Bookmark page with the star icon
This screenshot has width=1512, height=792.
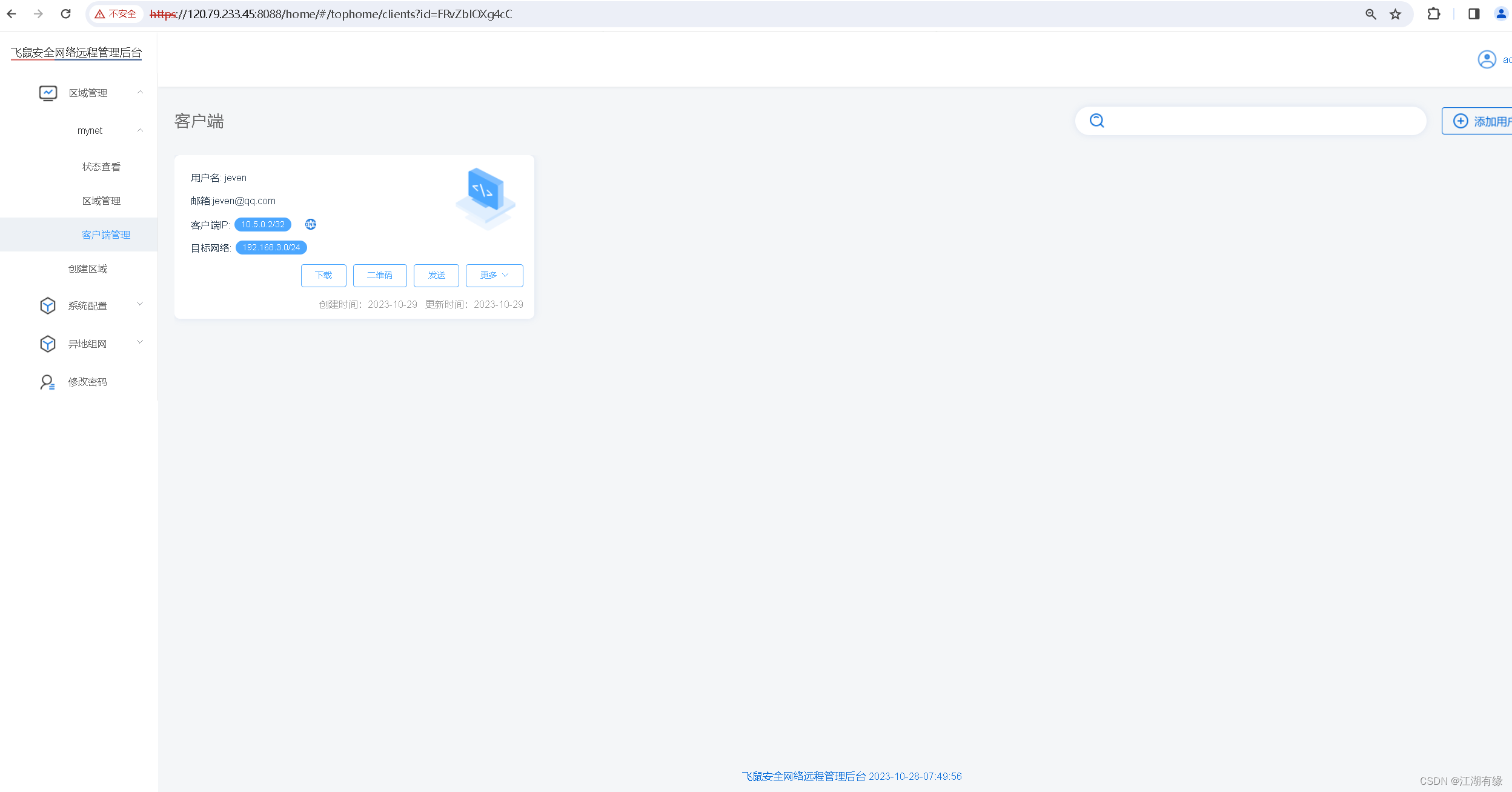pos(1396,14)
